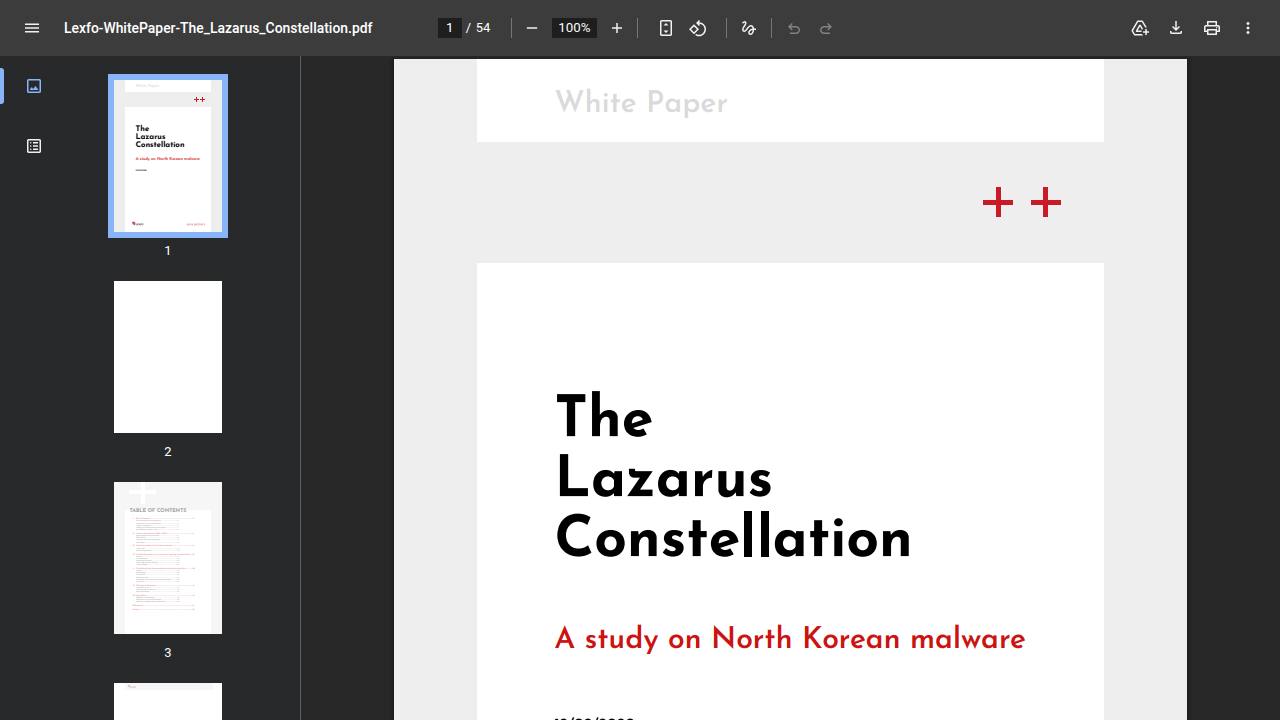The width and height of the screenshot is (1280, 720).
Task: Jump to Table of Contents page 3 thumbnail
Action: pyautogui.click(x=168, y=558)
